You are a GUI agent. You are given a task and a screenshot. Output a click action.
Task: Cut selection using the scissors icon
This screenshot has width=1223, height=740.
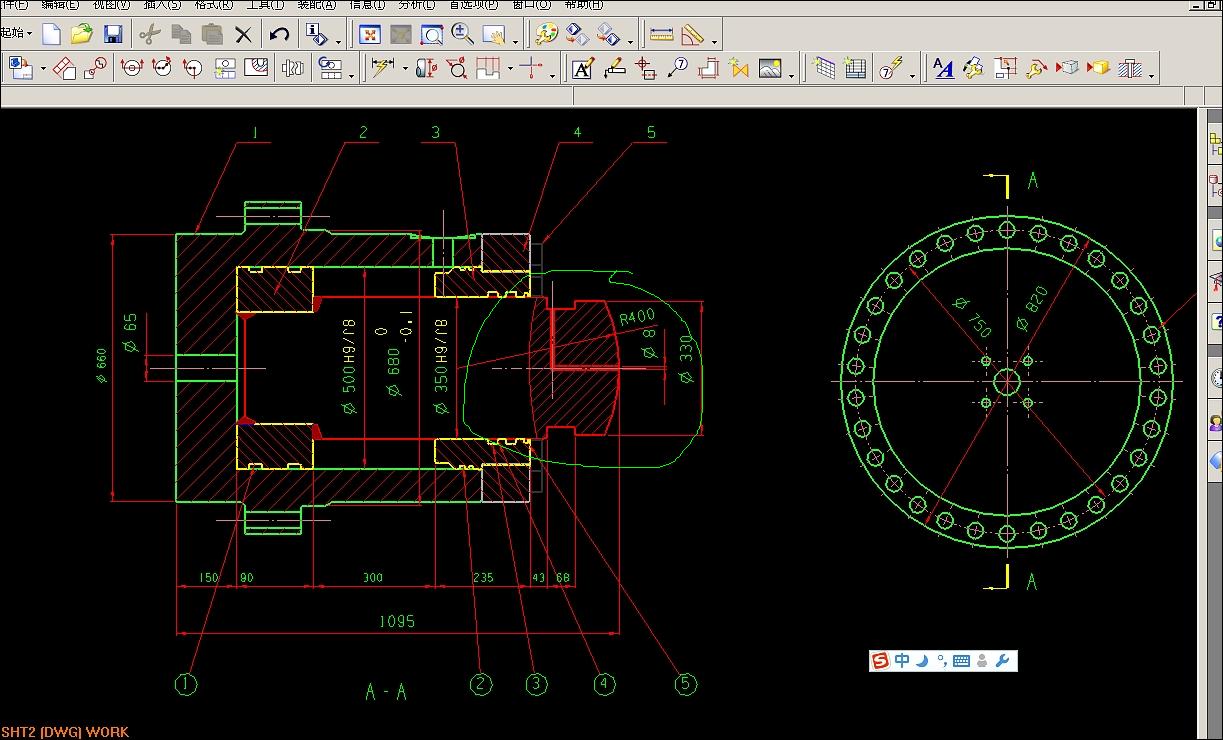click(x=150, y=34)
